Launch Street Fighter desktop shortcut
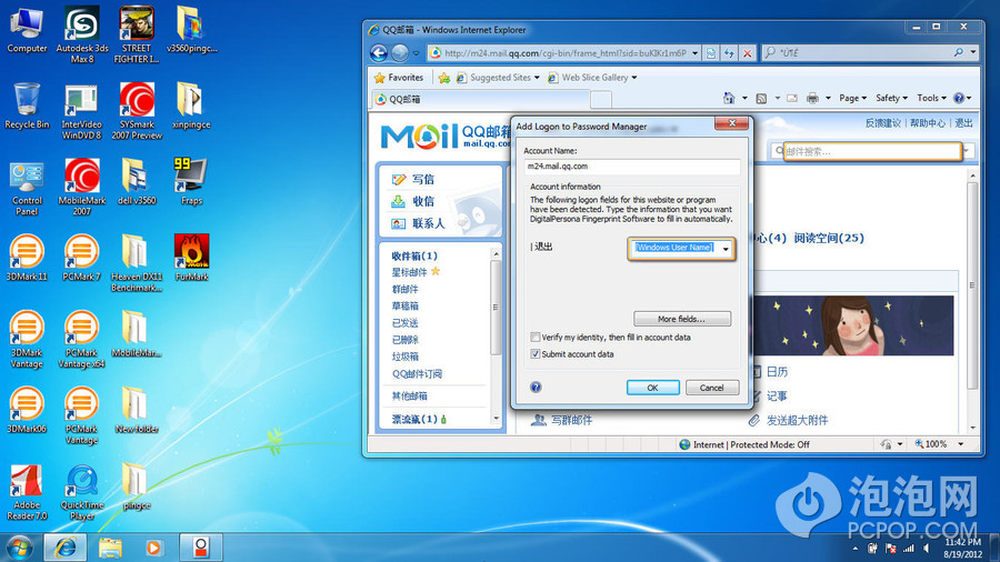This screenshot has width=1000, height=562. [136, 34]
